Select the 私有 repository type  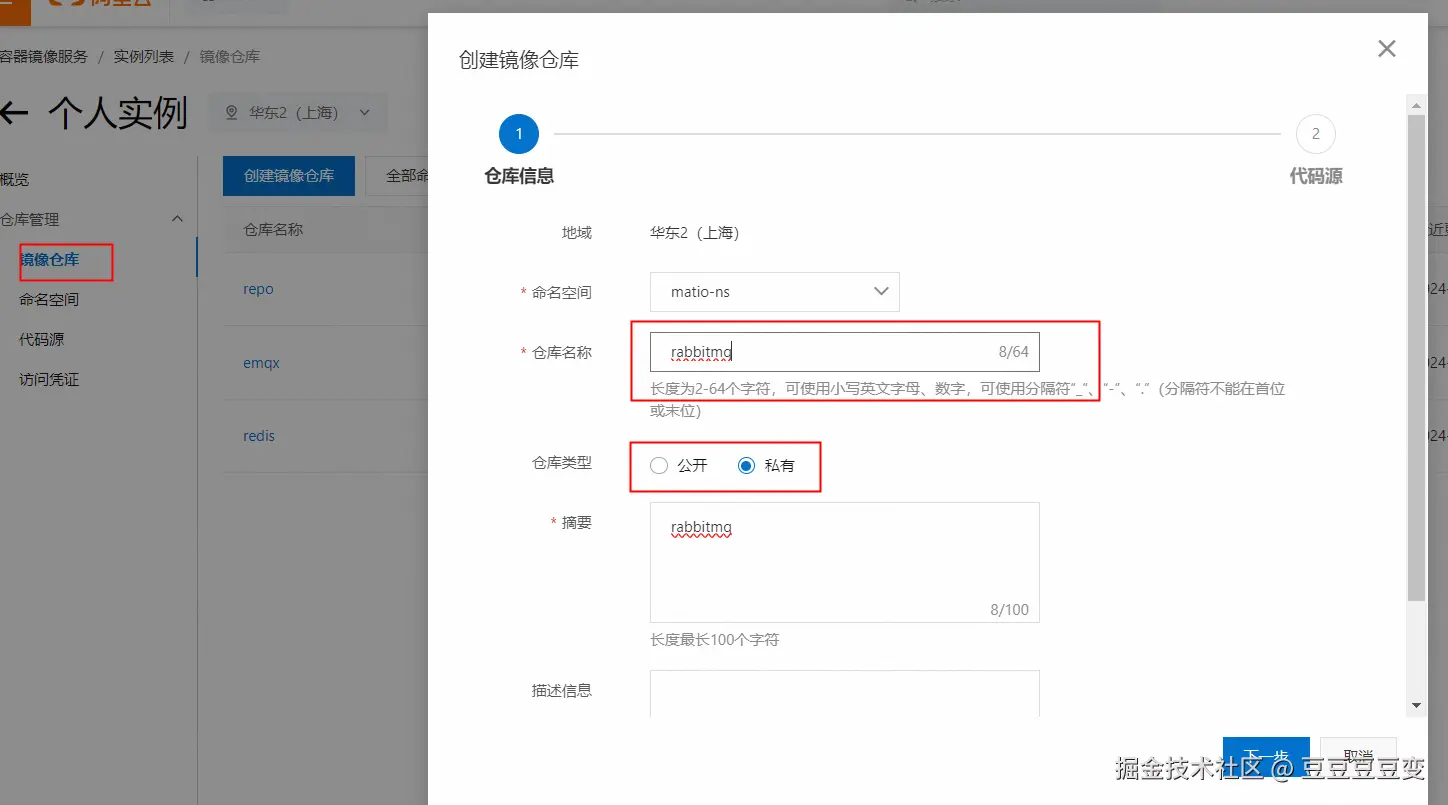point(746,465)
